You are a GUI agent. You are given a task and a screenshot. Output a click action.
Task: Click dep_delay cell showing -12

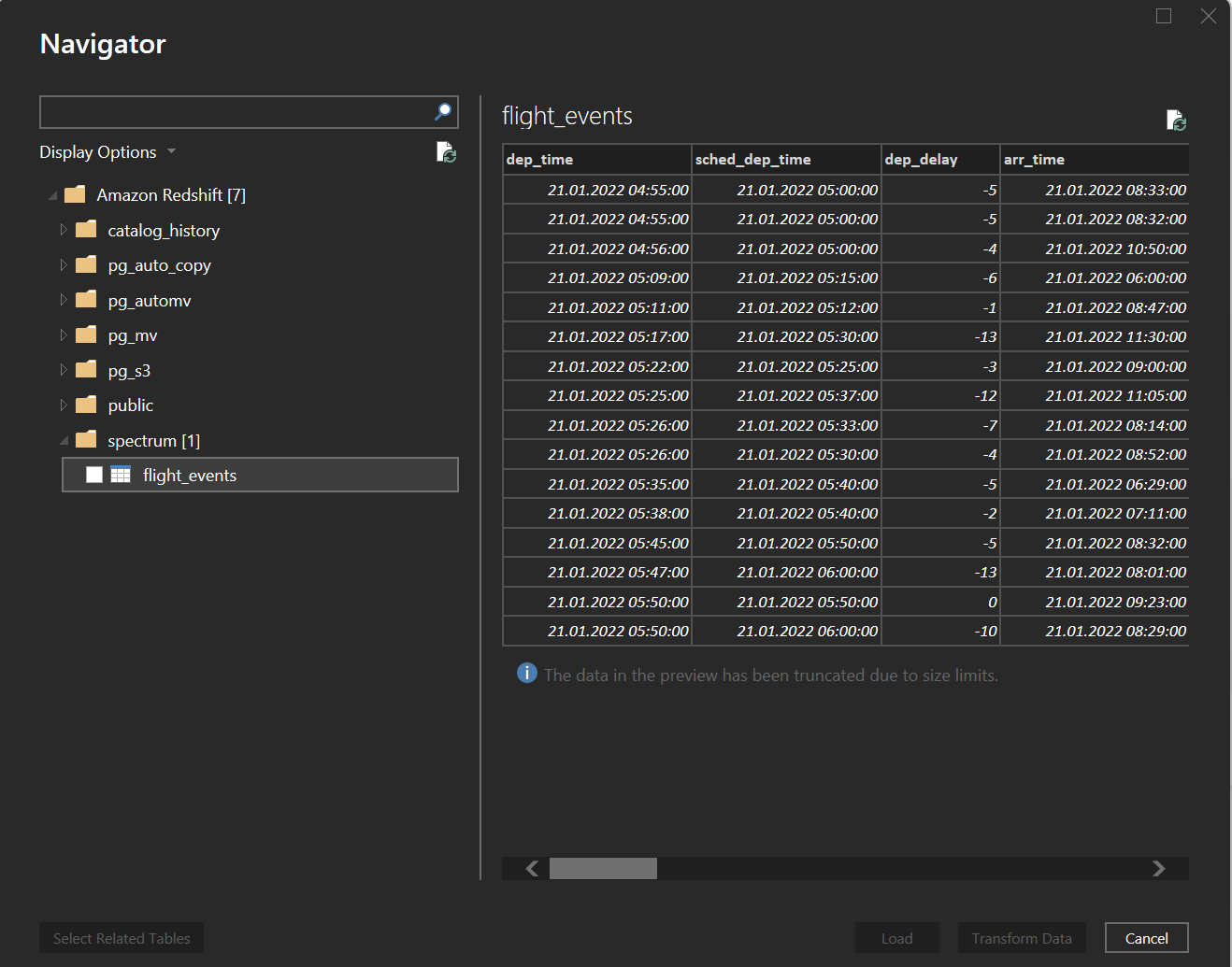(940, 395)
